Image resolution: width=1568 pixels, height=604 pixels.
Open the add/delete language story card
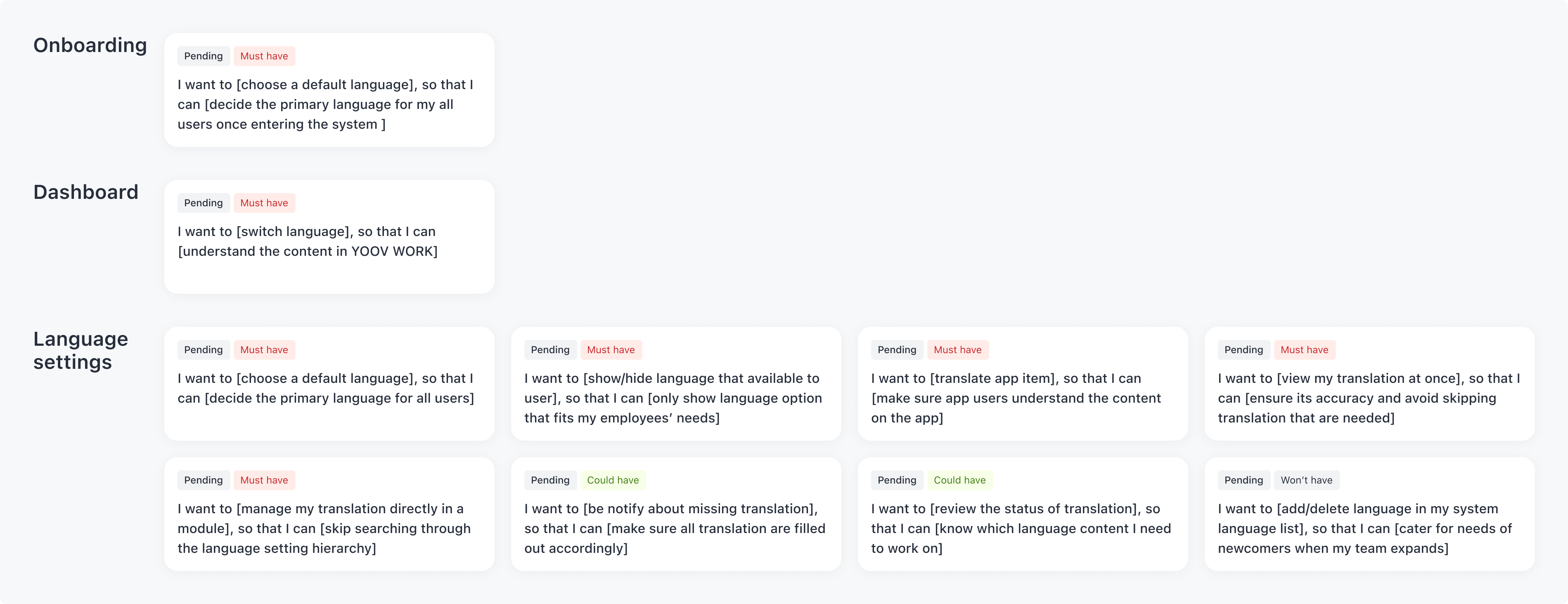click(1369, 514)
